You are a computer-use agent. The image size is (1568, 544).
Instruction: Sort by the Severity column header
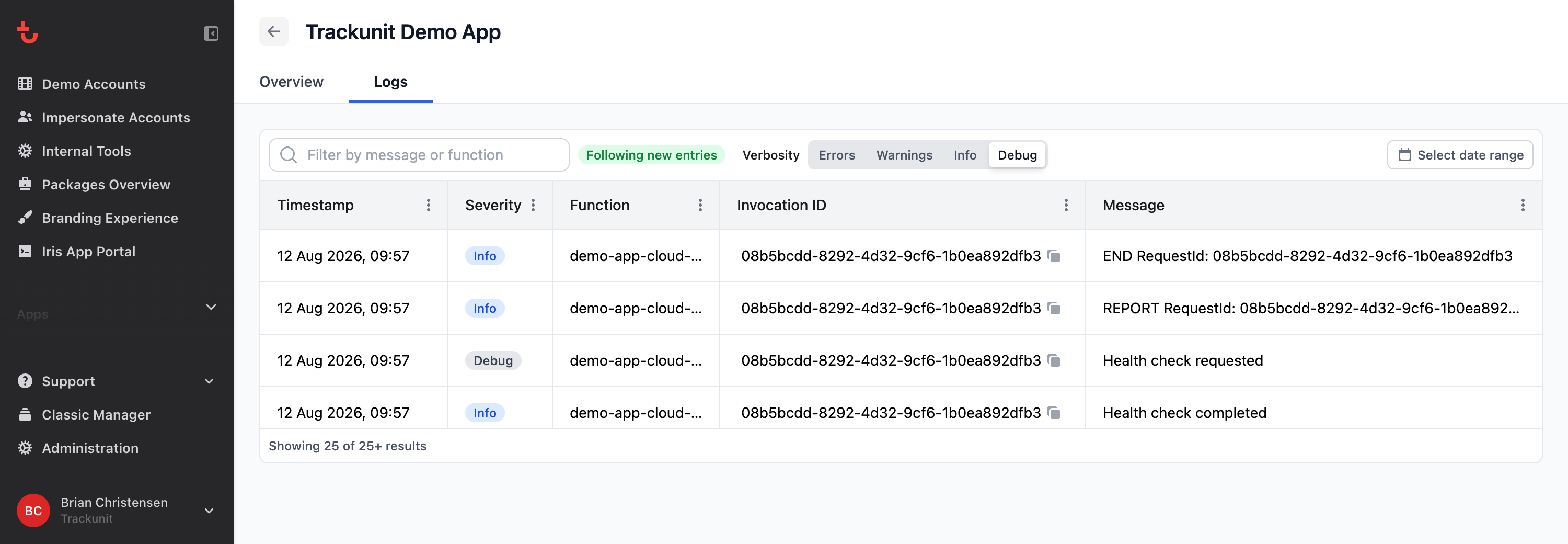point(493,205)
